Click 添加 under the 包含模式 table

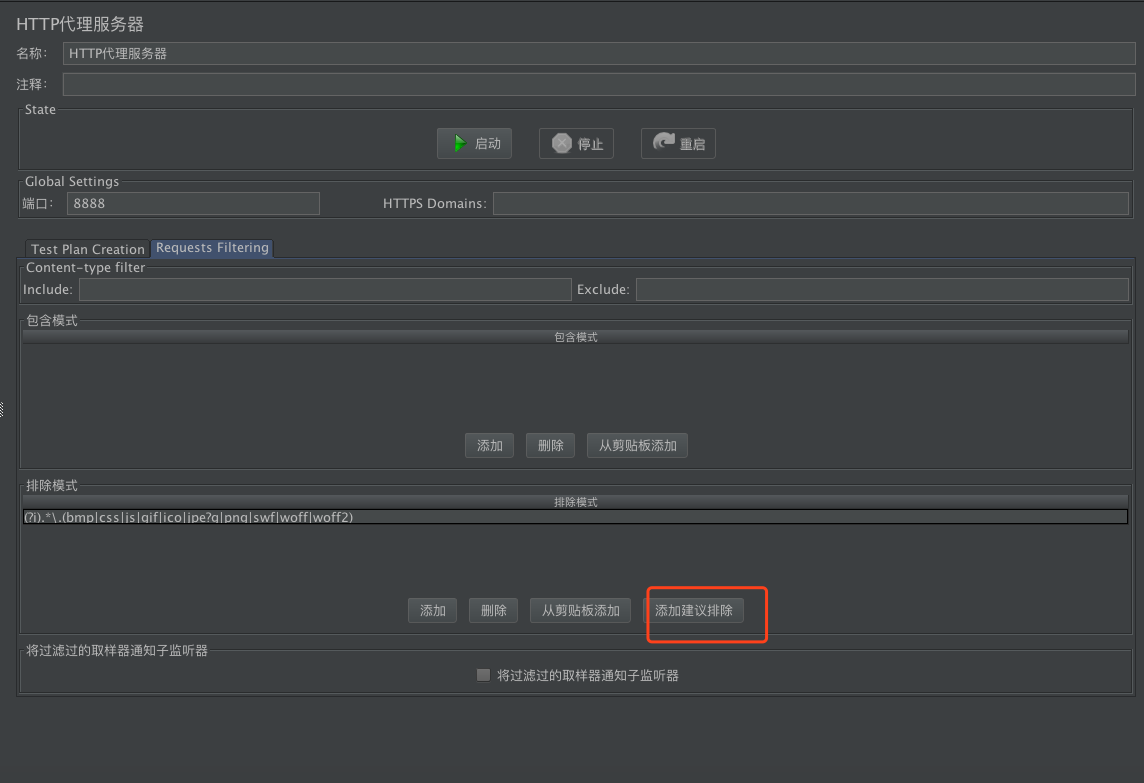click(x=490, y=446)
